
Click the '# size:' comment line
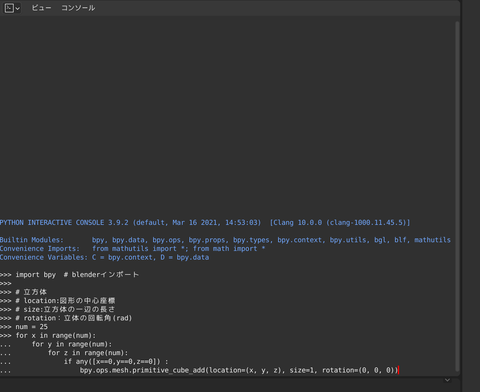click(58, 309)
